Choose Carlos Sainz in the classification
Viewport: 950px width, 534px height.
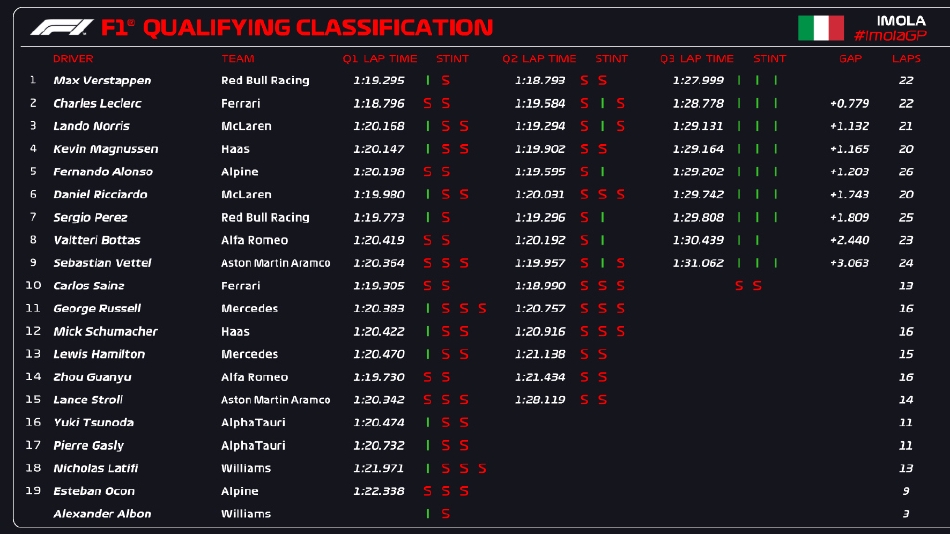tap(90, 286)
